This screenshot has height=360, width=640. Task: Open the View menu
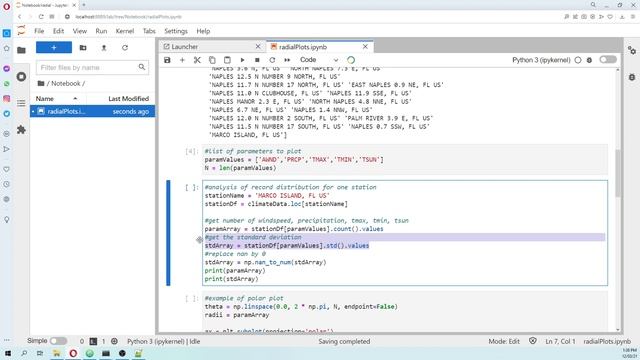[80, 31]
